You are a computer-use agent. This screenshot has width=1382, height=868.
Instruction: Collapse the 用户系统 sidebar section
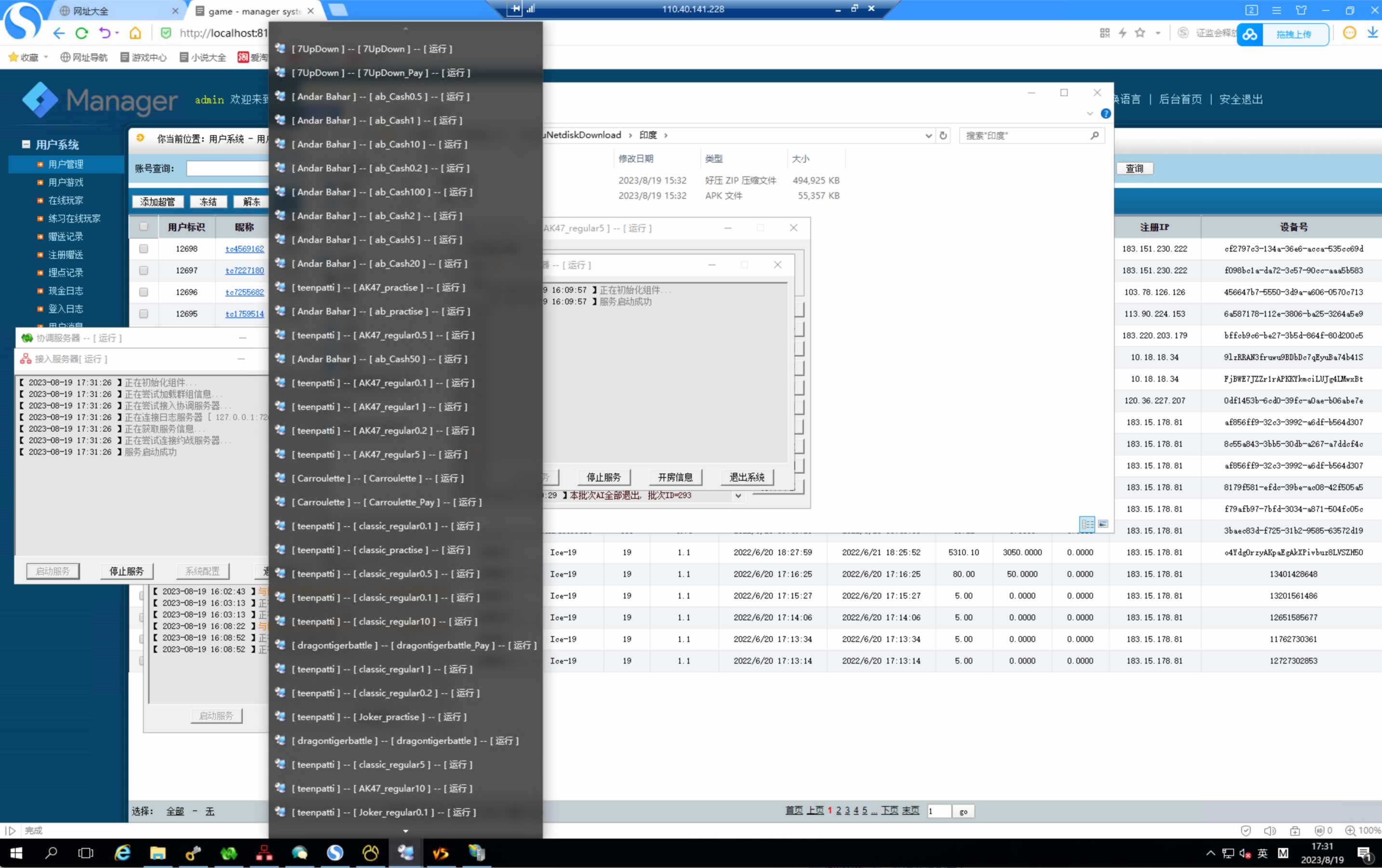tap(26, 144)
